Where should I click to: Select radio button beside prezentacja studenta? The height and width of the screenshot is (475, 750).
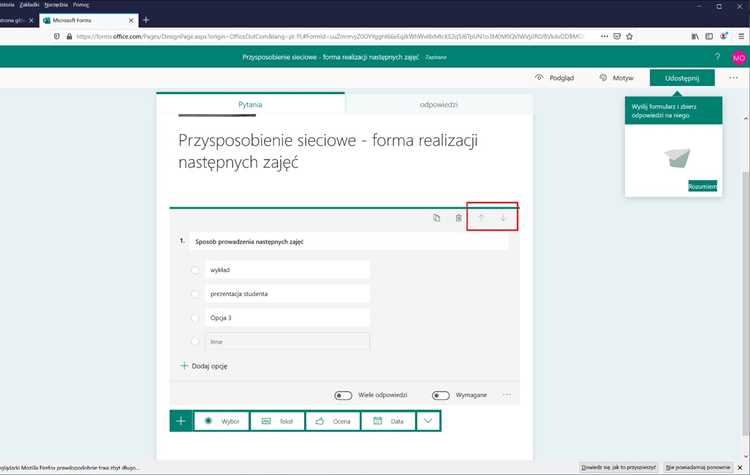[x=195, y=294]
